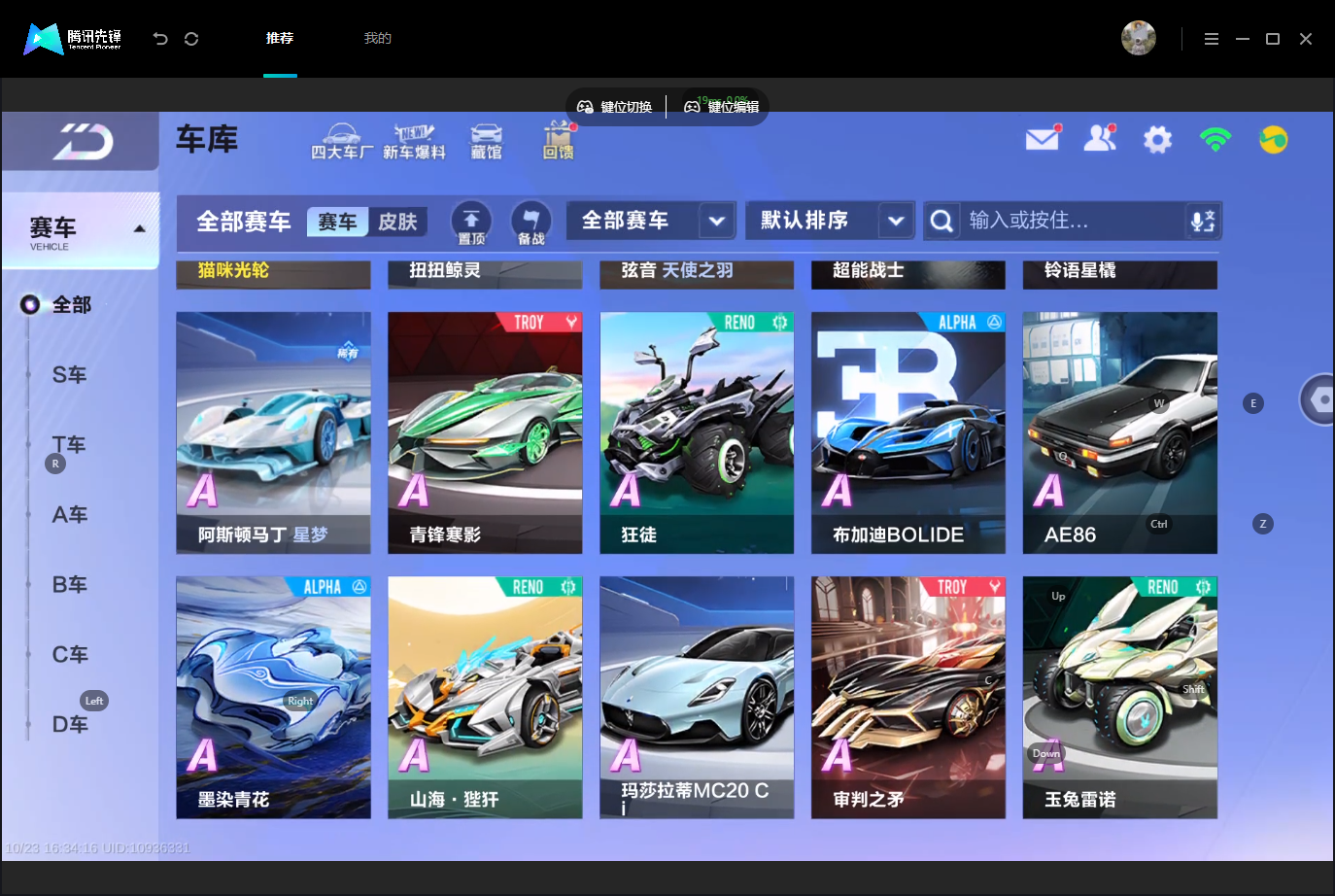Click the 置顶 pin-to-top button
This screenshot has width=1335, height=896.
tap(471, 223)
